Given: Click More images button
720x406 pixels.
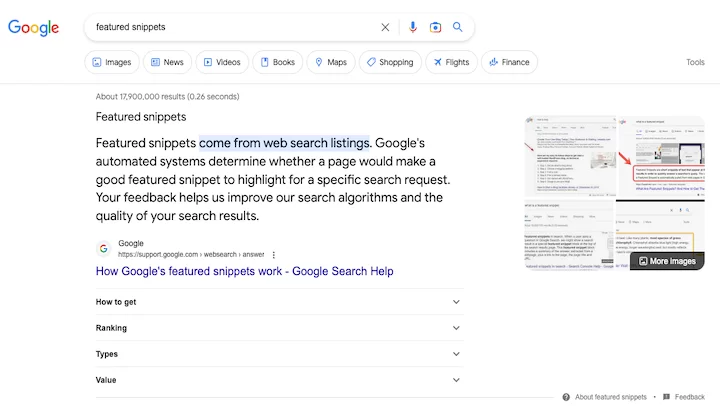Looking at the screenshot, I should (x=667, y=261).
